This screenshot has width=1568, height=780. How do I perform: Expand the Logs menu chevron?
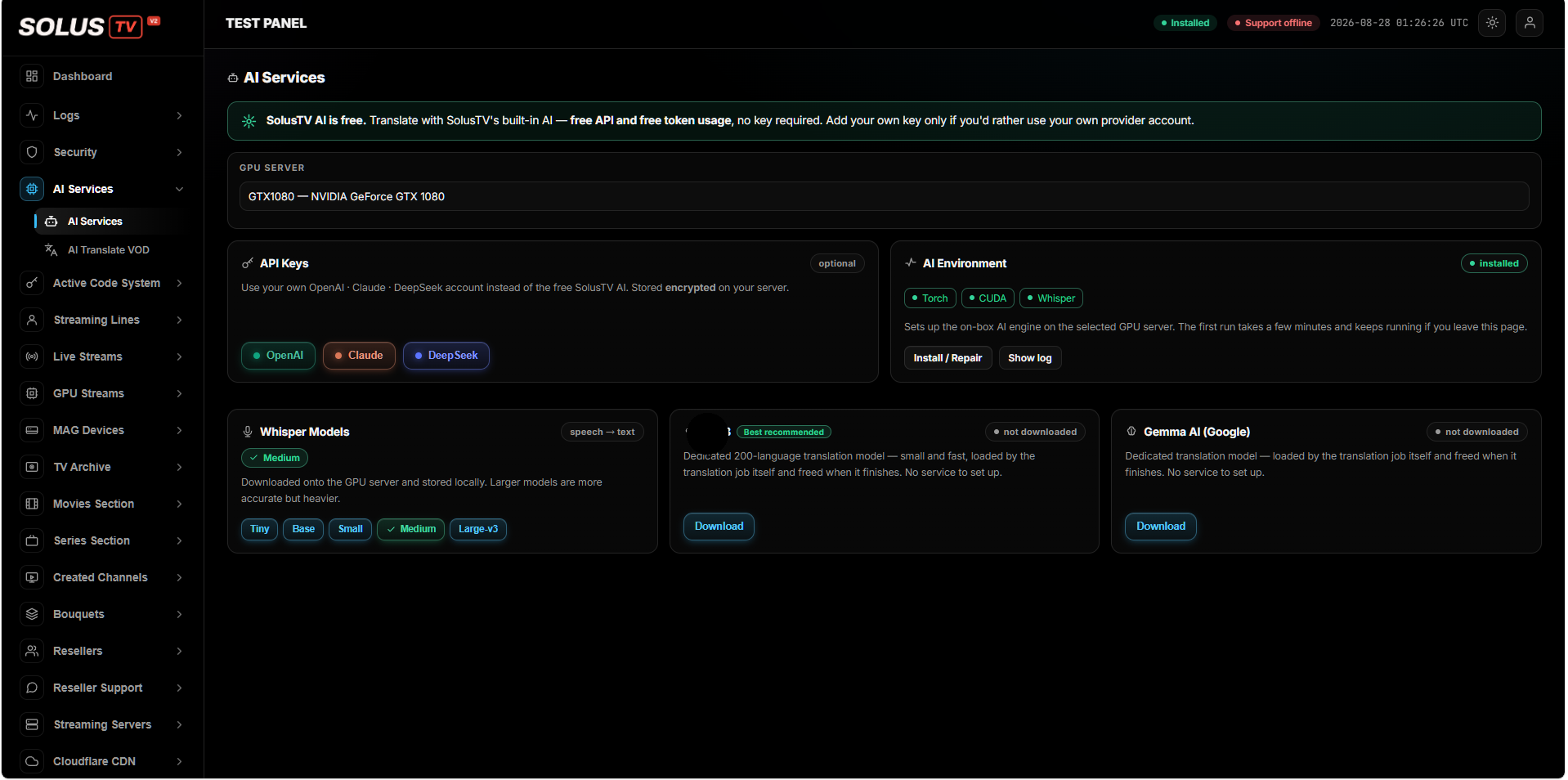179,115
